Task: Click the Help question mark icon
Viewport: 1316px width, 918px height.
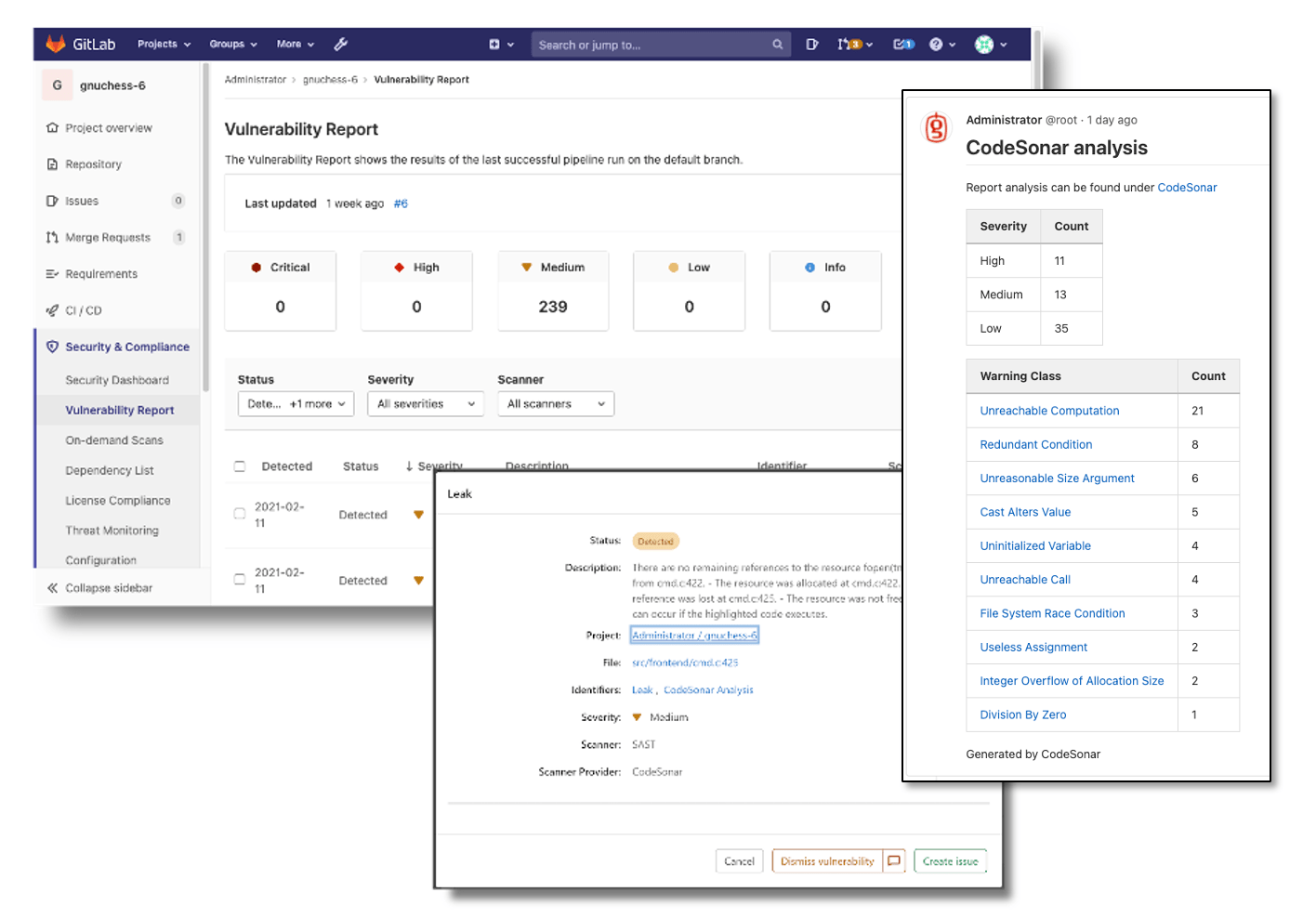Action: (937, 44)
